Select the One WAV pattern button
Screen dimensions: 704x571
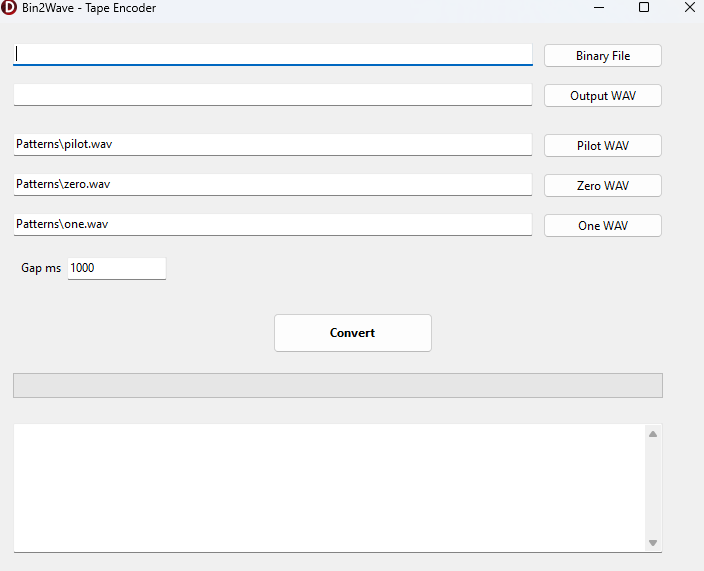pos(603,225)
